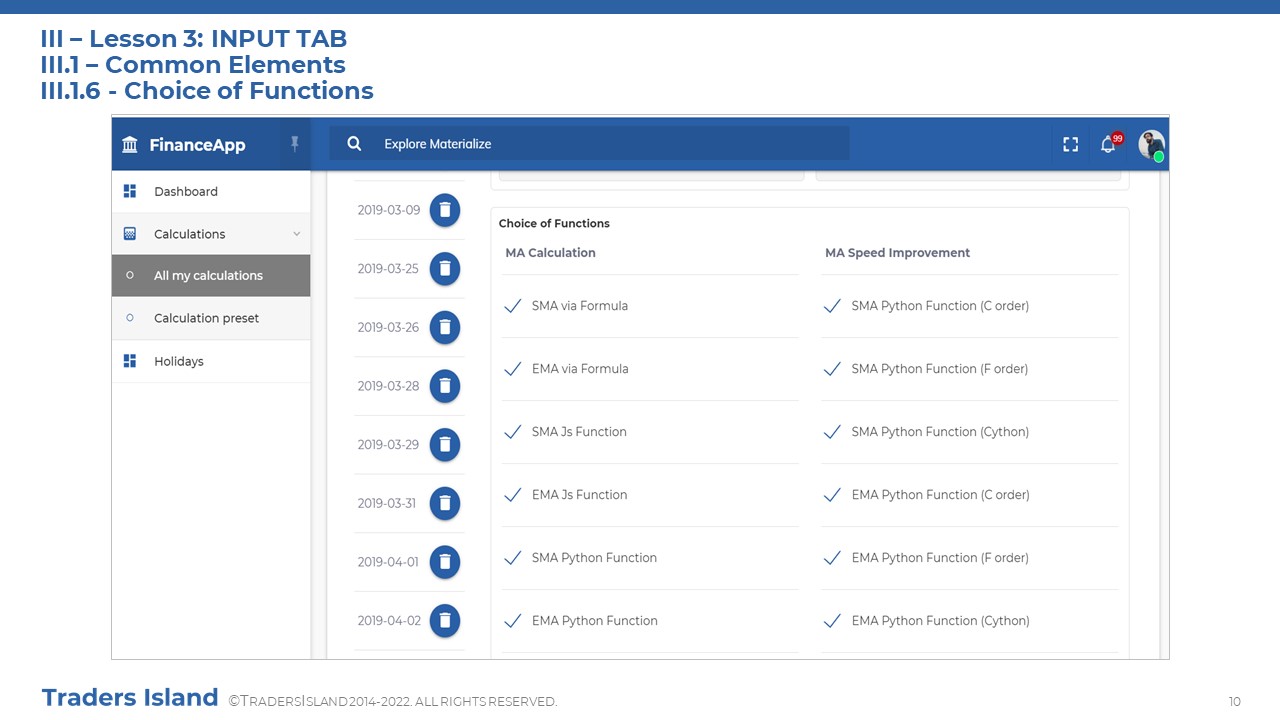Collapse the Calculations menu chevron
This screenshot has height=720, width=1280.
(296, 234)
